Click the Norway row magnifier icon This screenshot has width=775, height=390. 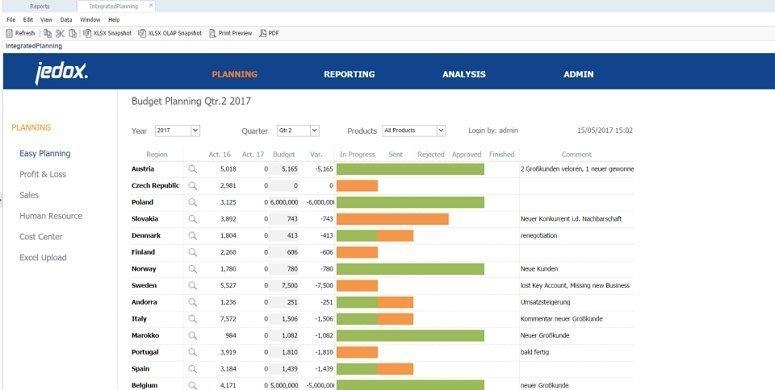click(192, 269)
